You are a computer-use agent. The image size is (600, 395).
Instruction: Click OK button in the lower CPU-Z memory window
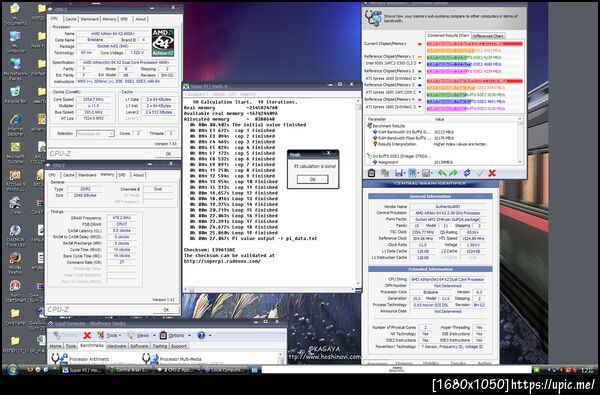[x=166, y=309]
